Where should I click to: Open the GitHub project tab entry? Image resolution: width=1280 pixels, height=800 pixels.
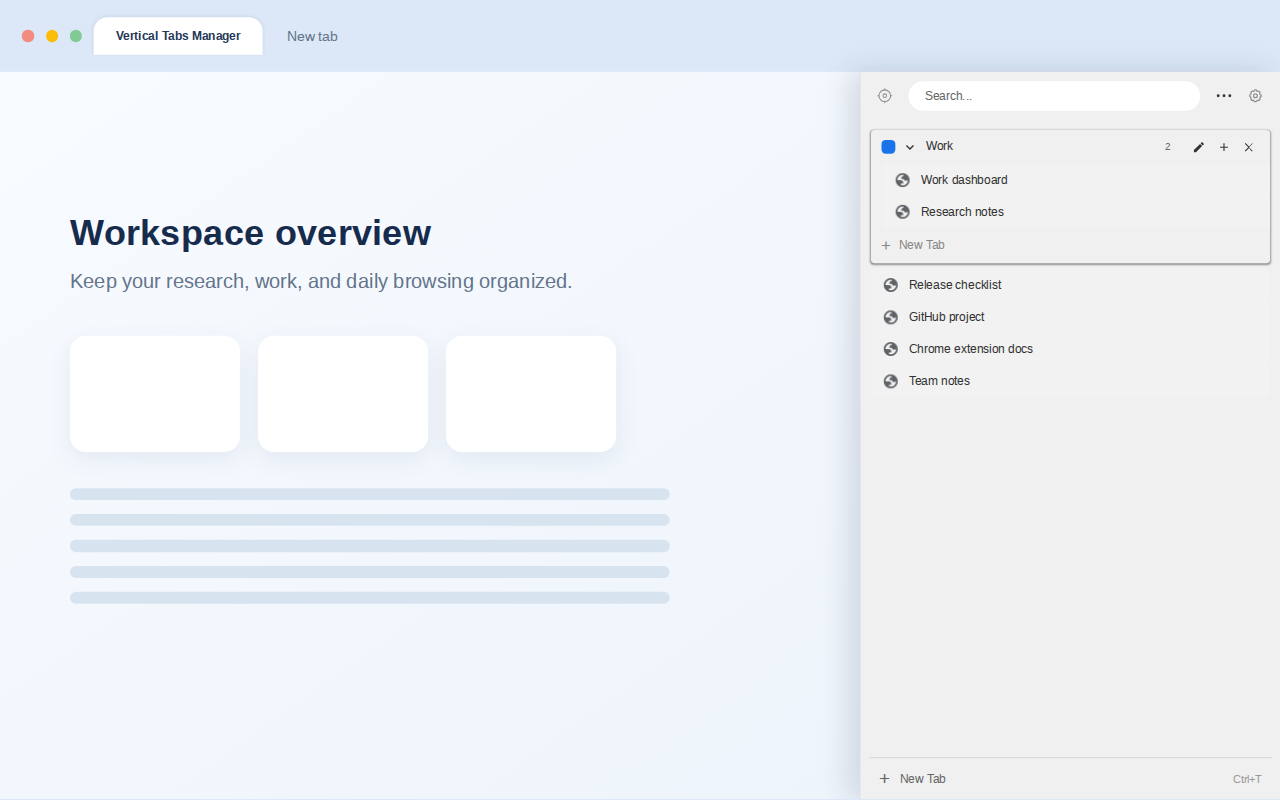1070,317
